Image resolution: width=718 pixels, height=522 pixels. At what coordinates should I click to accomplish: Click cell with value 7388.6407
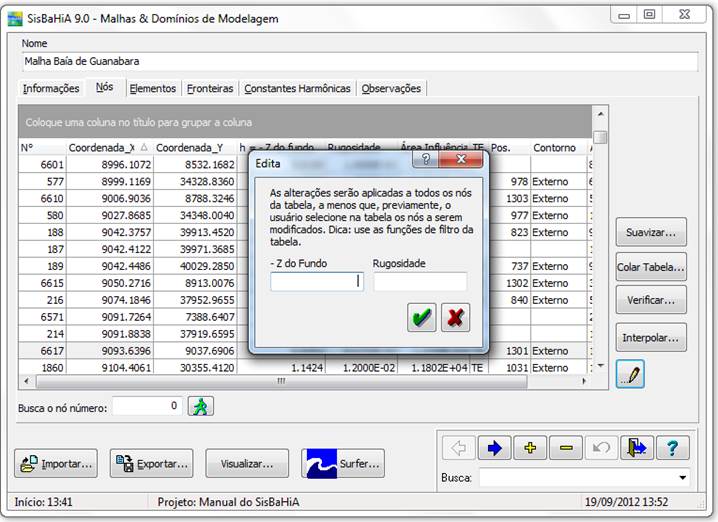click(x=196, y=317)
